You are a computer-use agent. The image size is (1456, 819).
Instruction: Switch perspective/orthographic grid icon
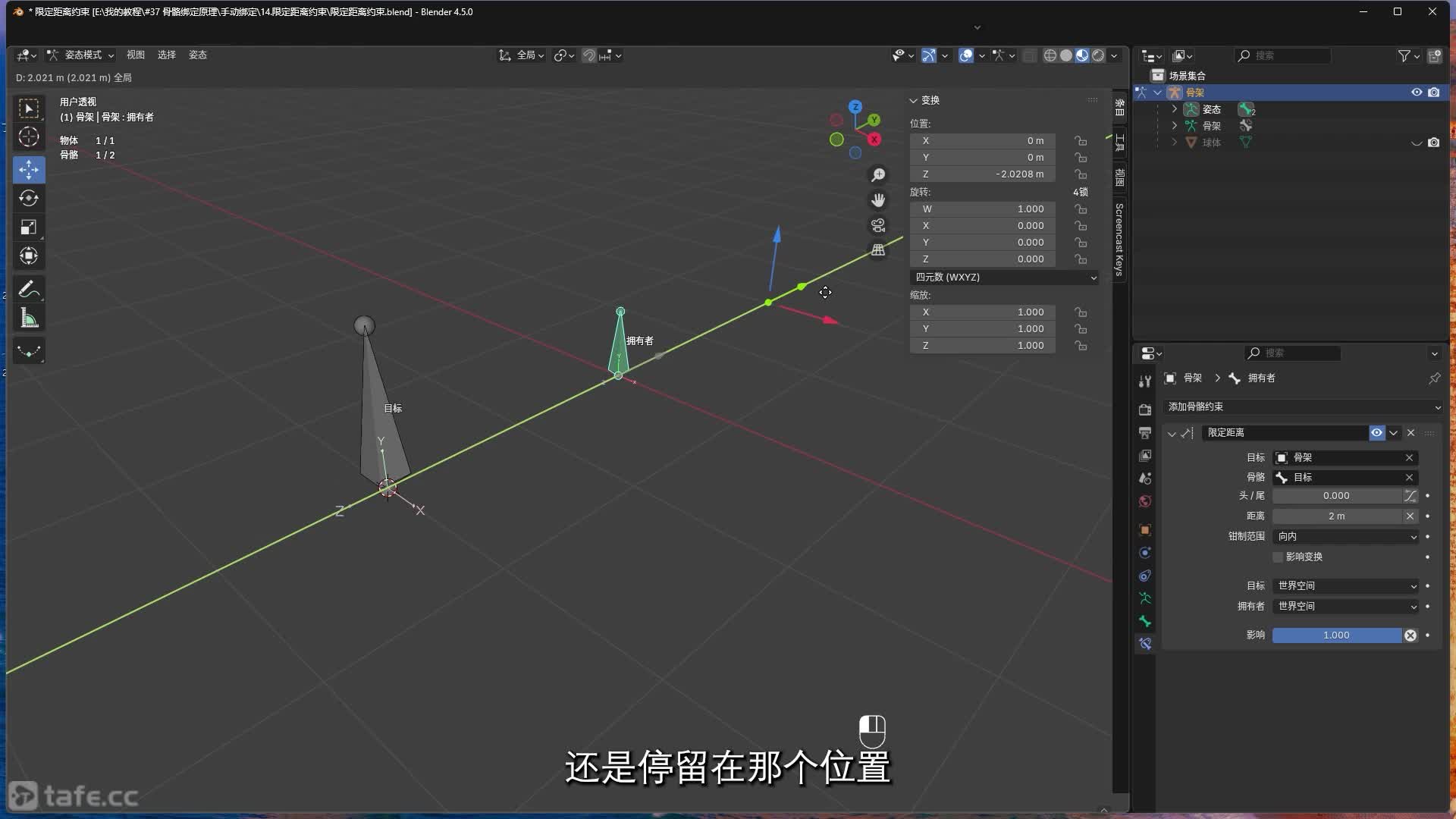click(x=878, y=250)
